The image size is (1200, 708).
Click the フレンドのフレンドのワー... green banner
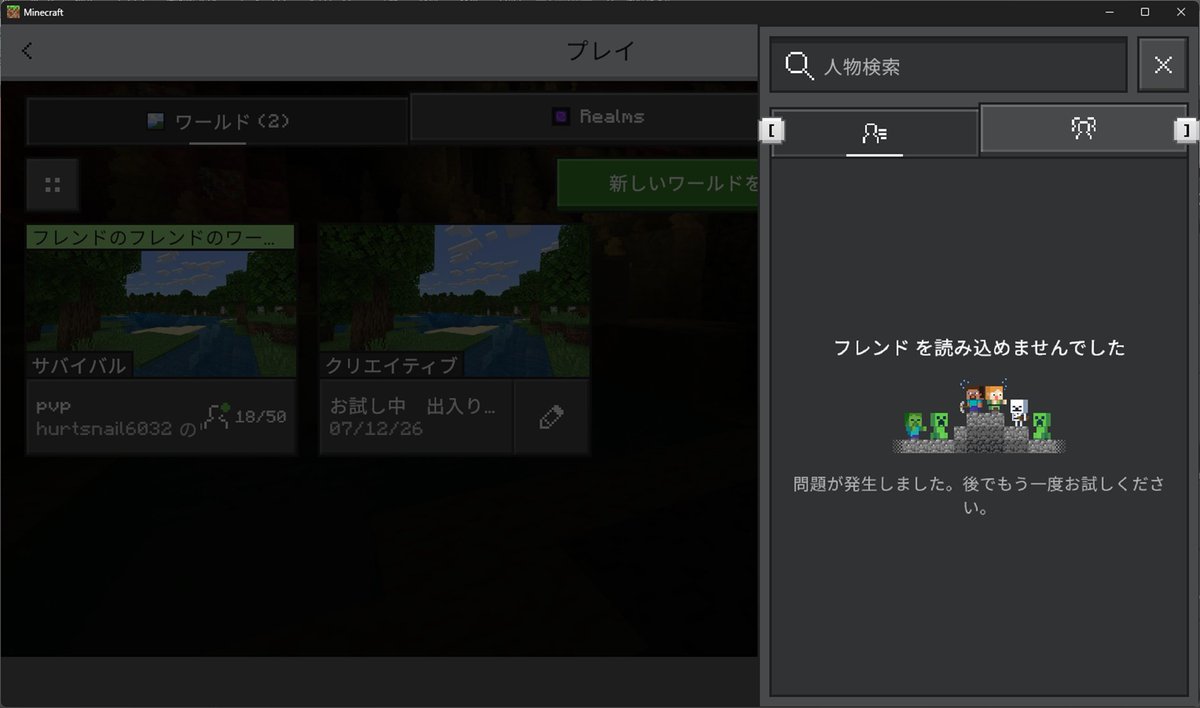tap(160, 237)
